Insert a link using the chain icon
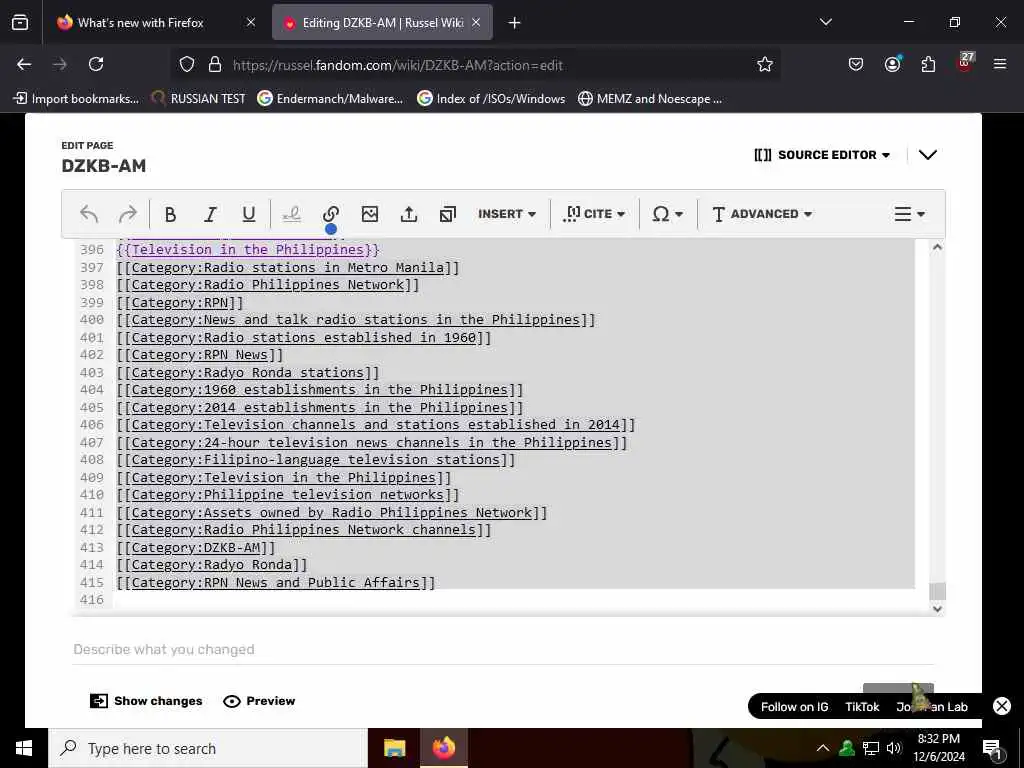This screenshot has width=1024, height=768. (x=330, y=214)
